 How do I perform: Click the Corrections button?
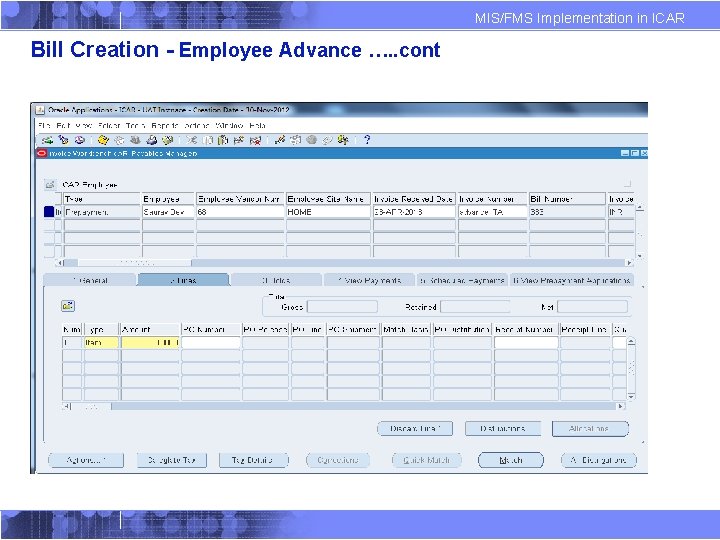coord(338,460)
